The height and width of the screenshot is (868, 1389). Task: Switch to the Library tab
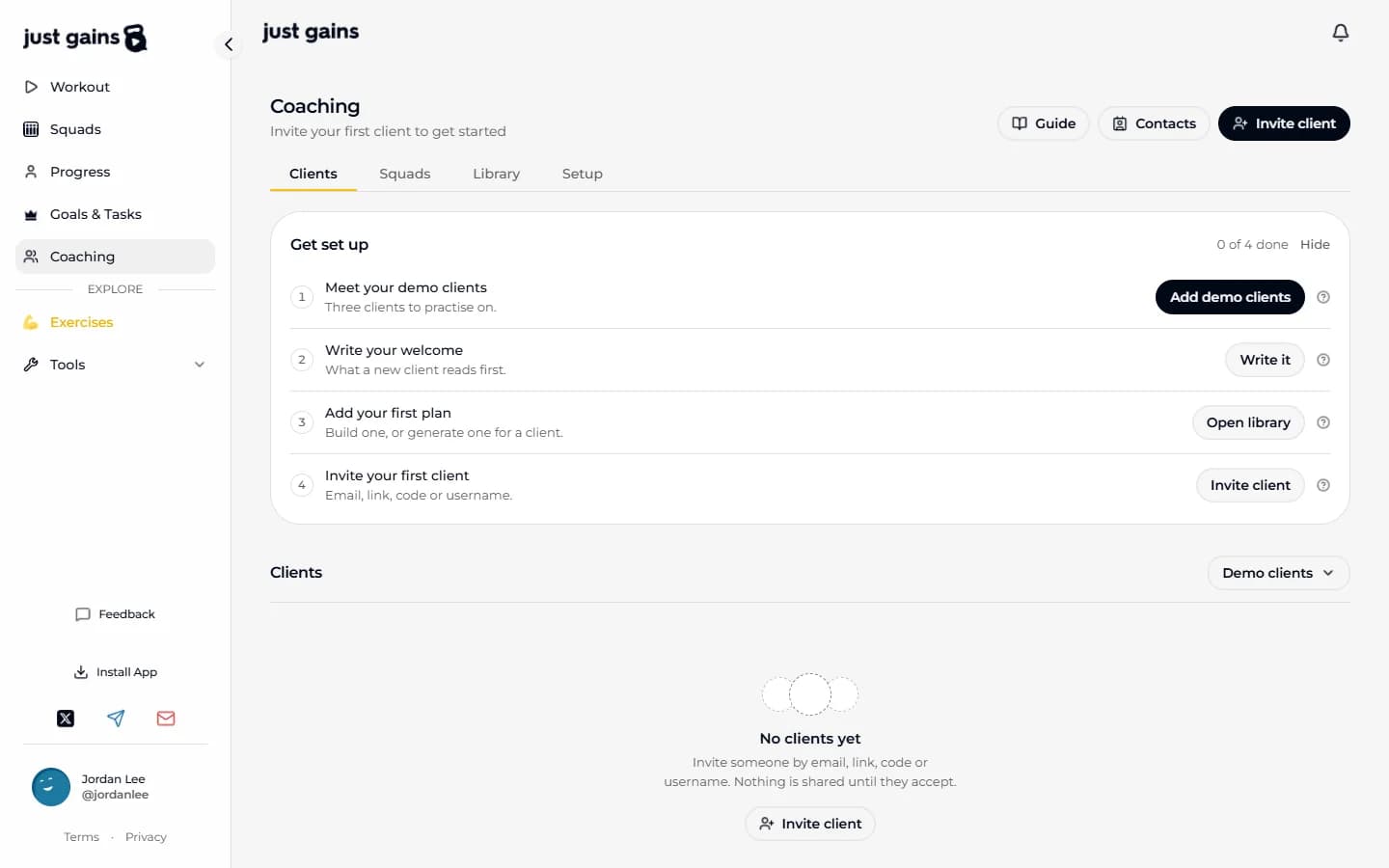point(497,174)
